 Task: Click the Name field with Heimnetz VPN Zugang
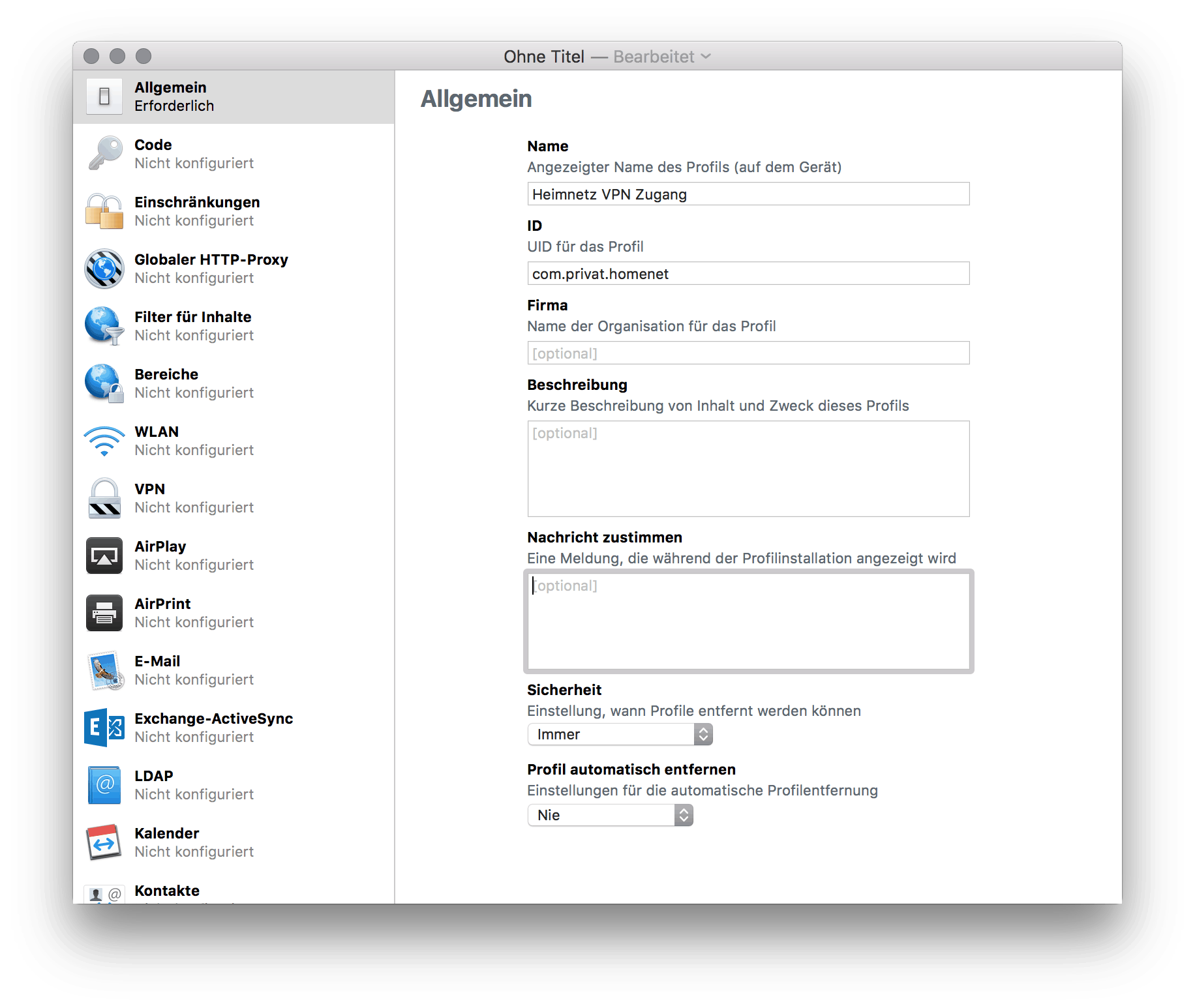click(x=748, y=194)
